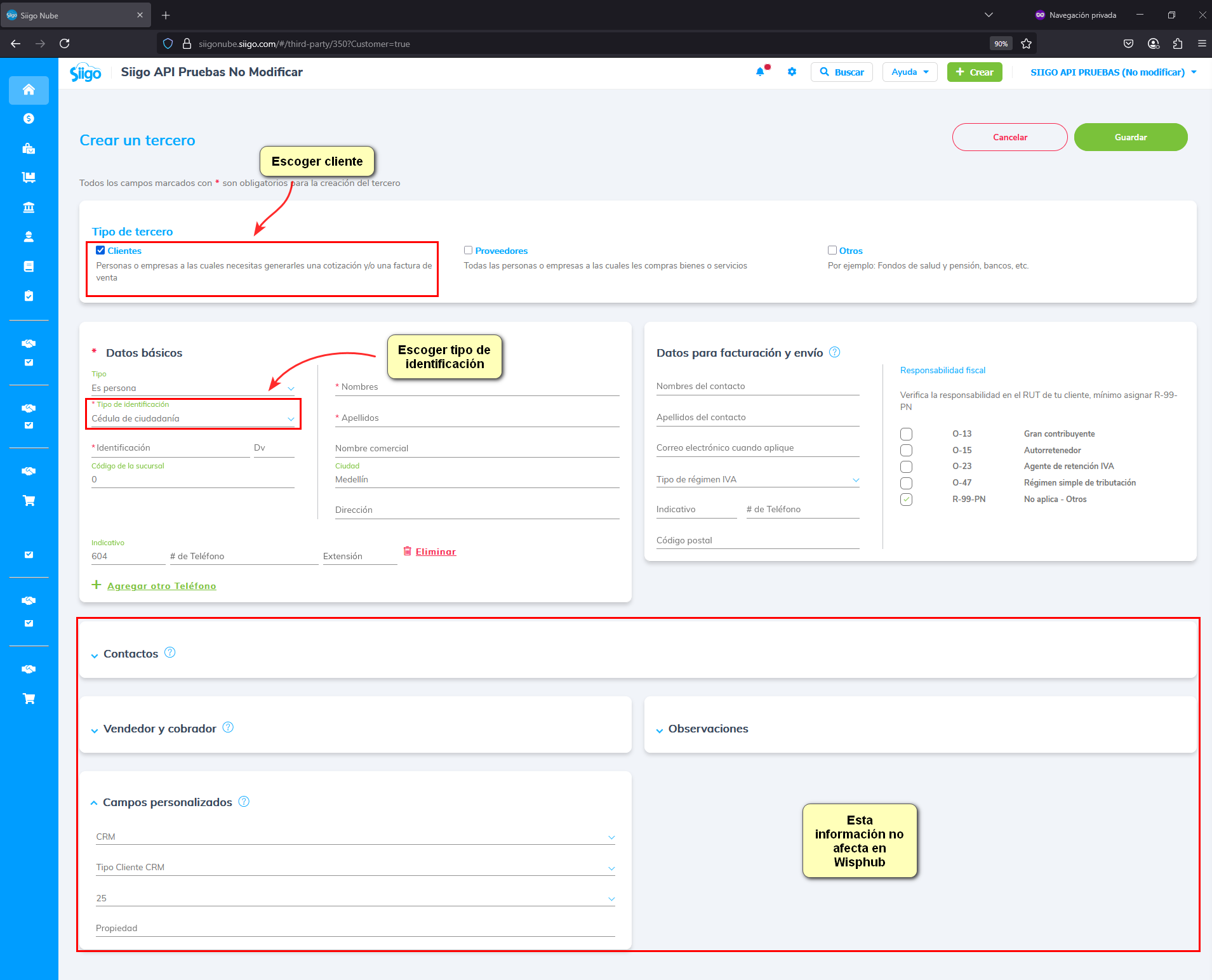Open the notifications bell
The image size is (1212, 980).
coord(761,72)
